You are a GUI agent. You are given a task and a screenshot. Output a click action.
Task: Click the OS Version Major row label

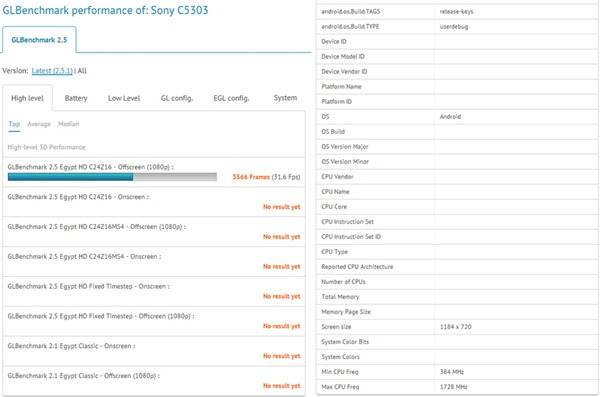pyautogui.click(x=345, y=146)
